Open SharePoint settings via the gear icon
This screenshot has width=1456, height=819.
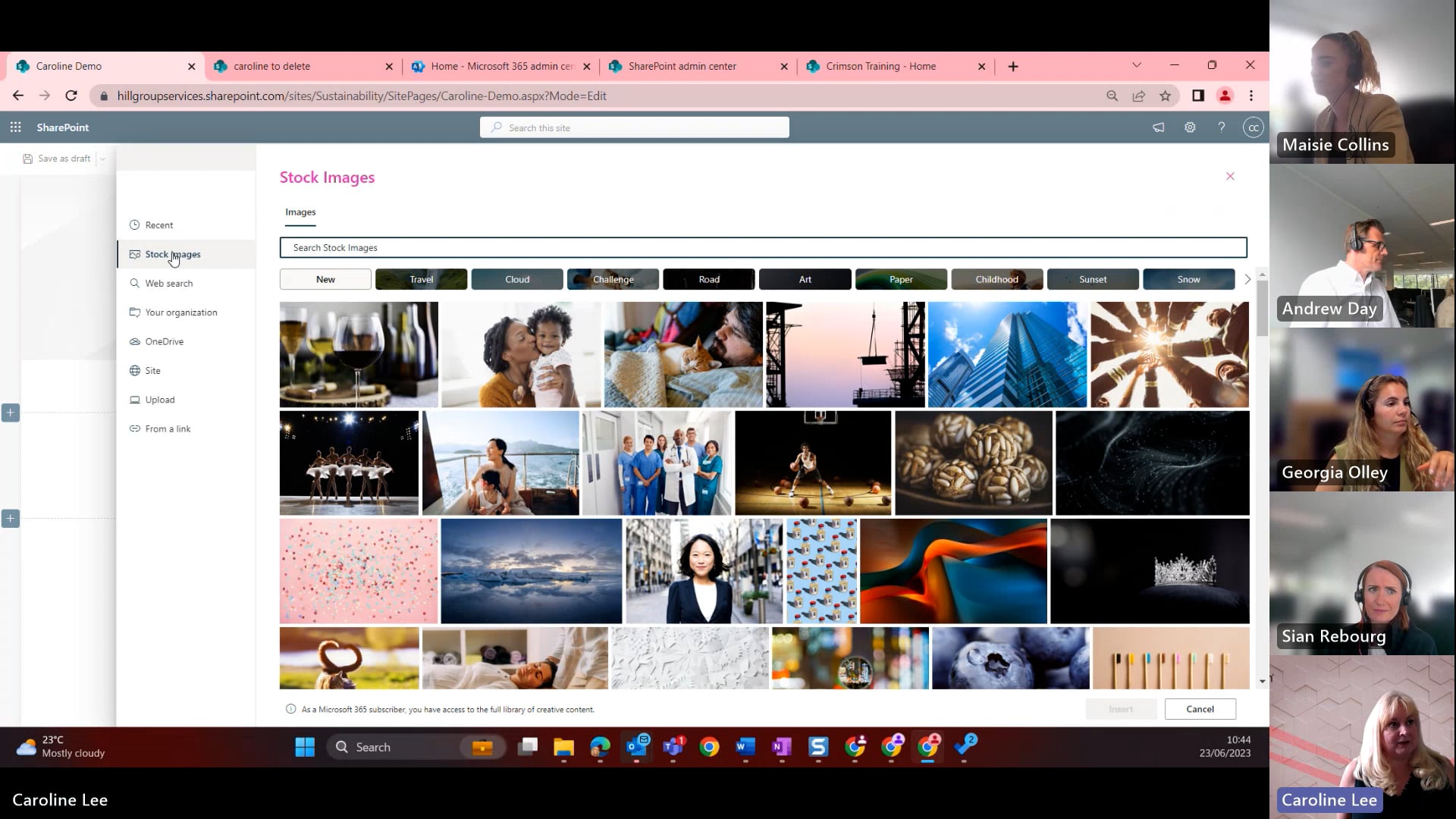pyautogui.click(x=1190, y=127)
